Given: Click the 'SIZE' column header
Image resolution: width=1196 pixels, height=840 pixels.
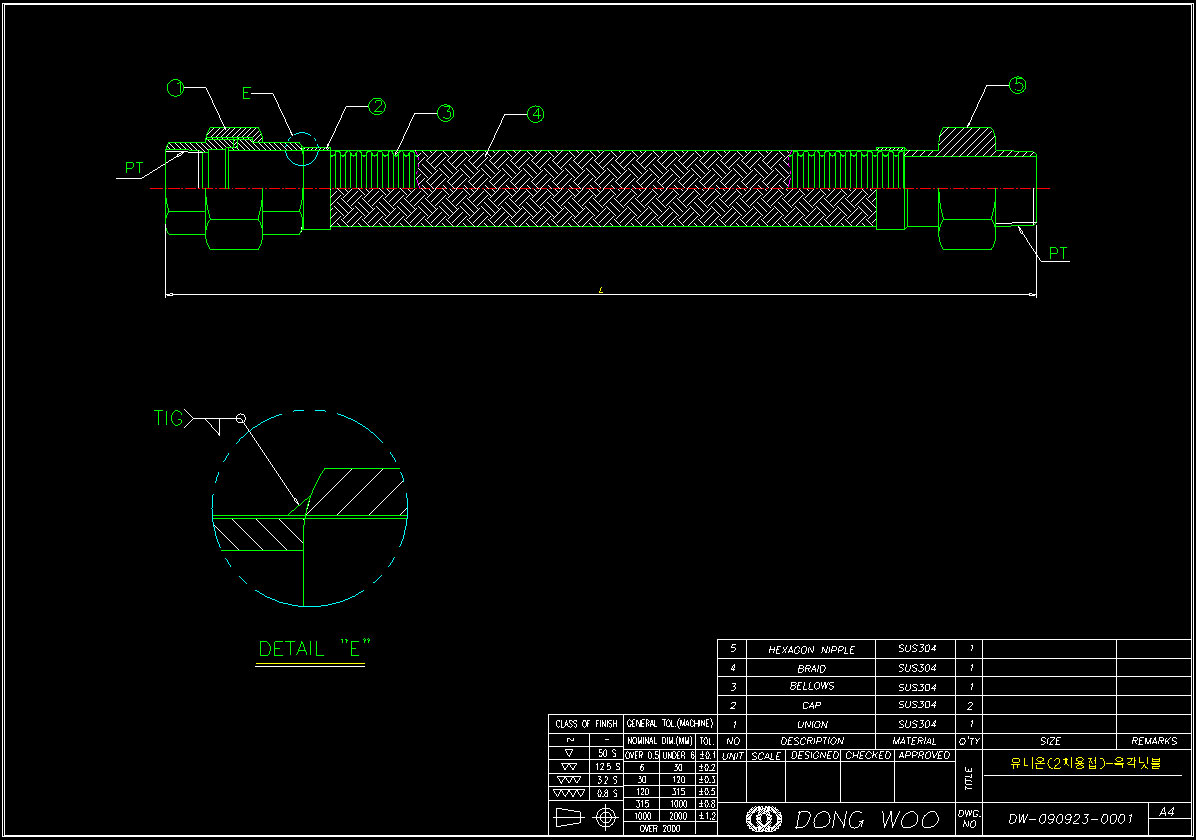Looking at the screenshot, I should point(1050,741).
